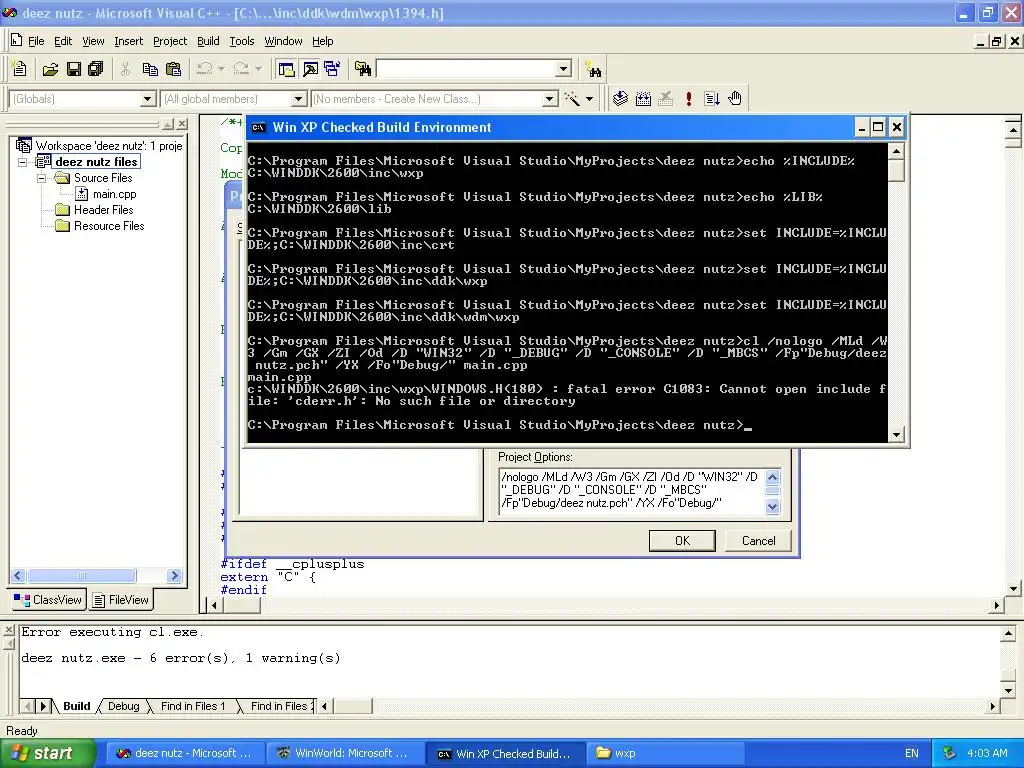Click the Start button
Viewport: 1024px width, 768px height.
click(46, 753)
